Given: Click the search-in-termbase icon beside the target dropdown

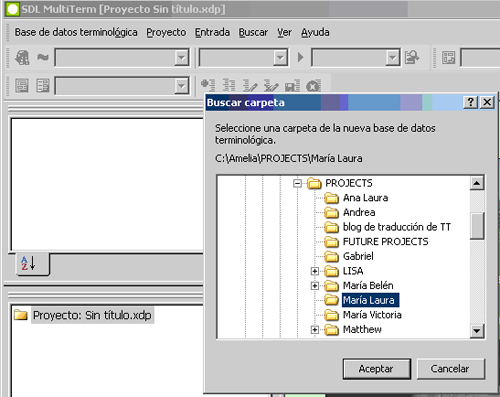Looking at the screenshot, I should click(412, 57).
